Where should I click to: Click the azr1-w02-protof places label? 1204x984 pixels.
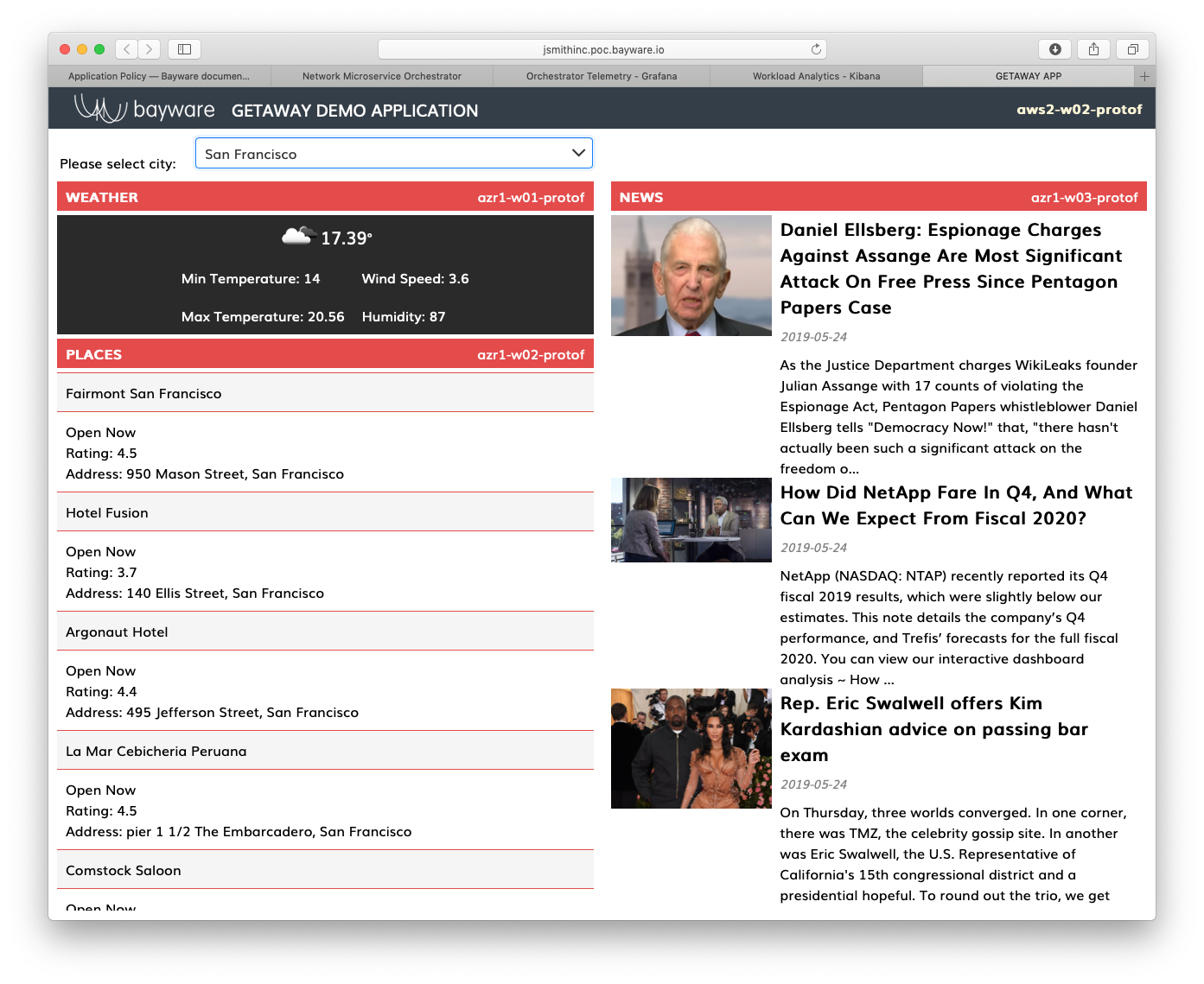tap(531, 355)
